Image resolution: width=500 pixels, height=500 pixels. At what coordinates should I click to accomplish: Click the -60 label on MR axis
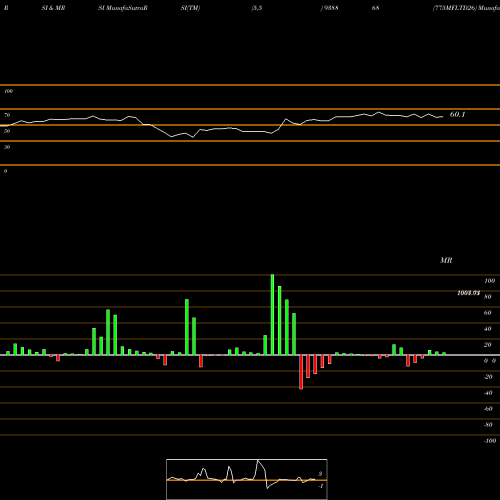(488, 409)
